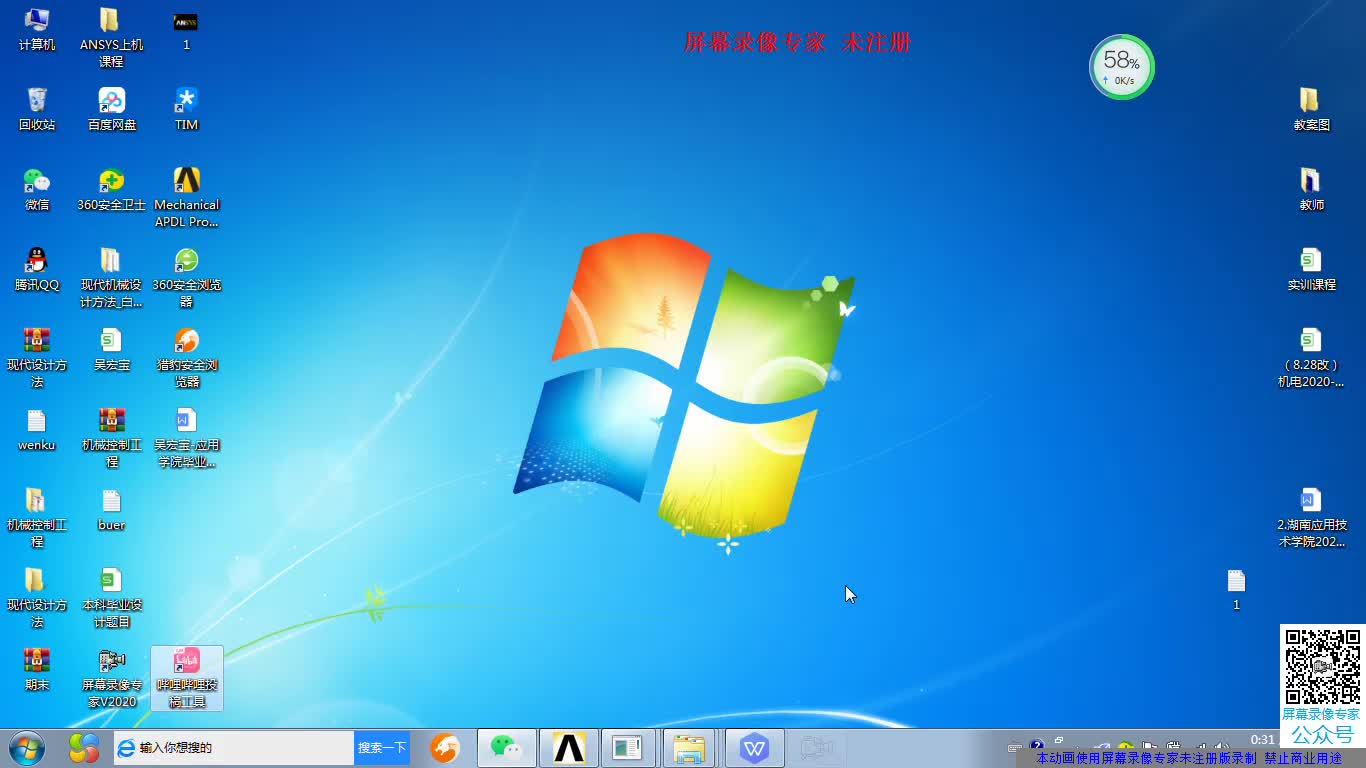Select the 哔哩哔哩投稿工具 shortcut
This screenshot has width=1366, height=768.
click(186, 677)
